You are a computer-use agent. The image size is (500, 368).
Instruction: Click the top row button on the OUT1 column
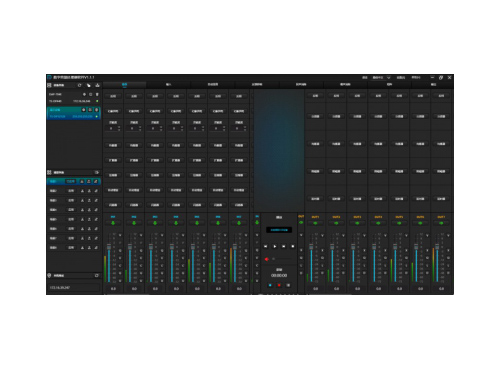pyautogui.click(x=315, y=96)
